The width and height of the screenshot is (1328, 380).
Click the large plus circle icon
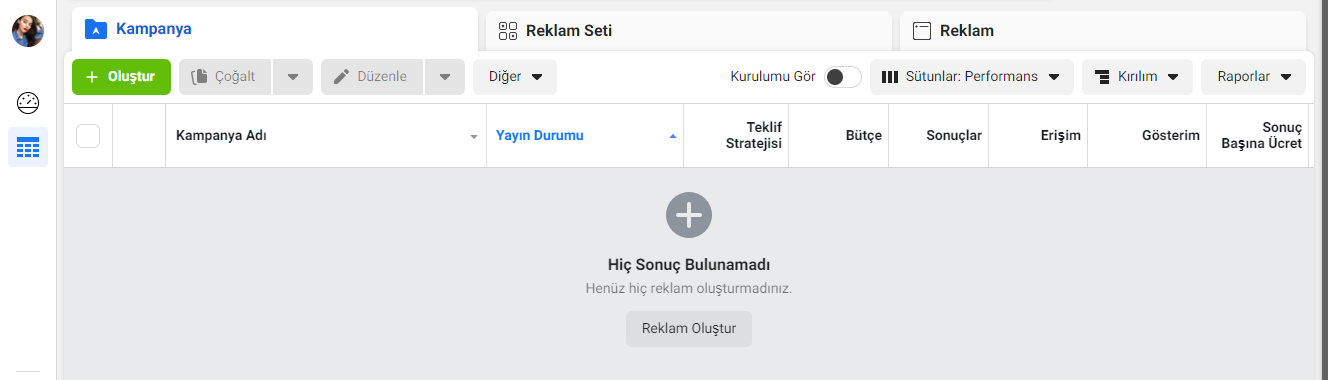(689, 215)
